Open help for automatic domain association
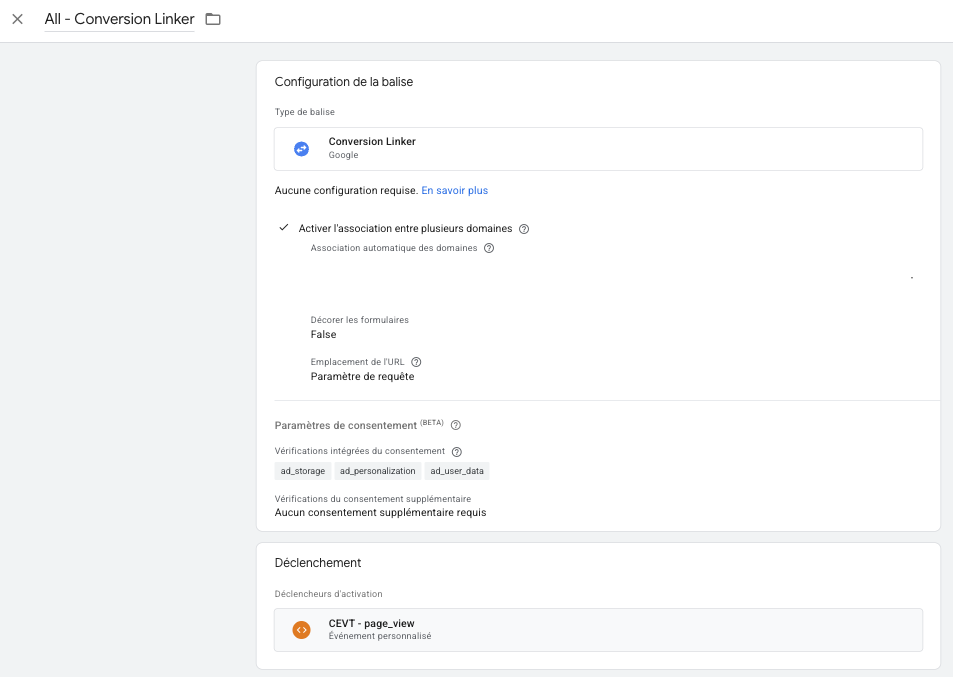The image size is (953, 677). pyautogui.click(x=489, y=249)
